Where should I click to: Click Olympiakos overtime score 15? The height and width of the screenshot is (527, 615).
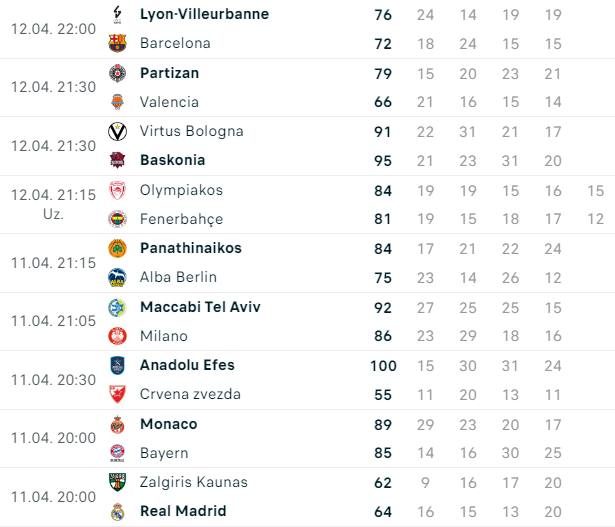pos(595,191)
